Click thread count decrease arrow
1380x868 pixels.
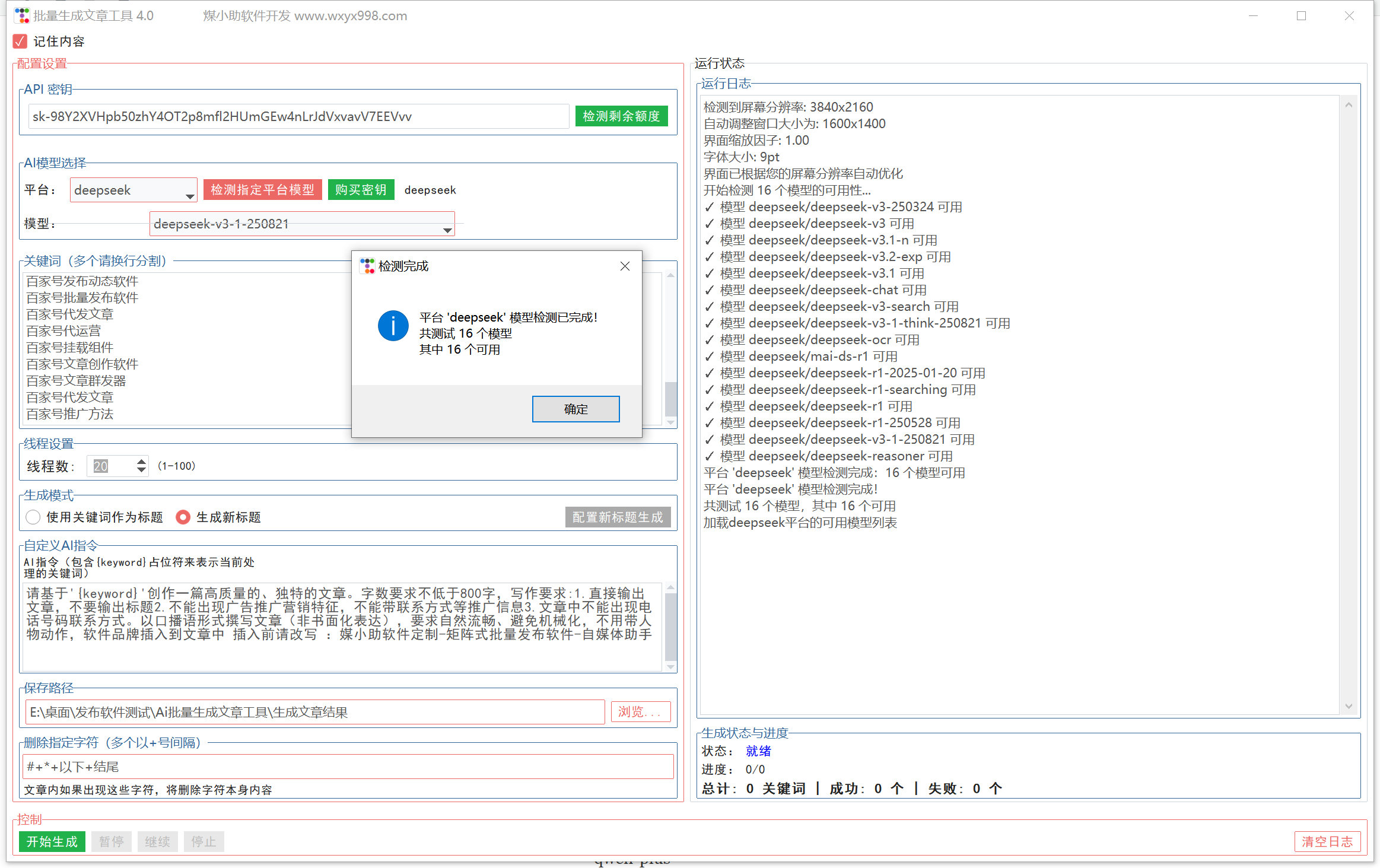pyautogui.click(x=141, y=470)
